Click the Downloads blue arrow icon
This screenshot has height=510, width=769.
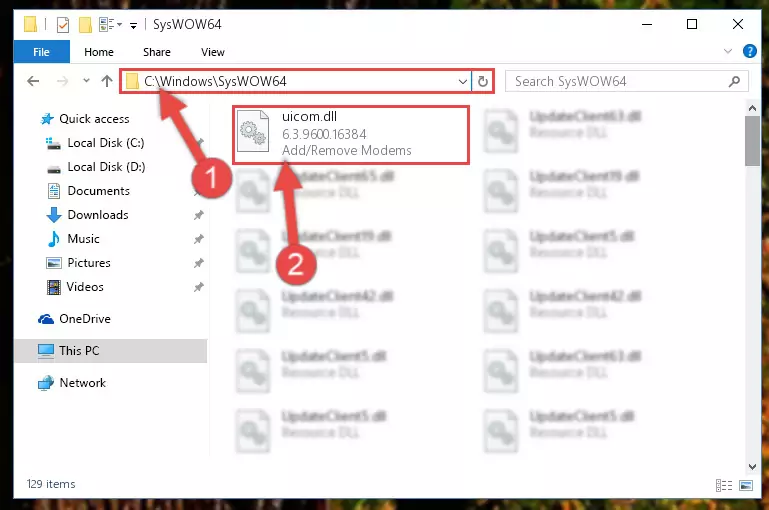pos(53,215)
